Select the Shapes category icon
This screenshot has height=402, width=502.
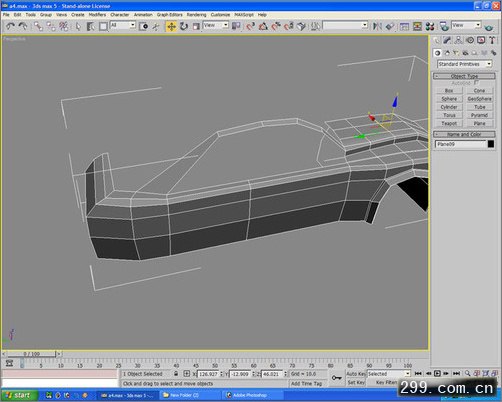(x=447, y=53)
